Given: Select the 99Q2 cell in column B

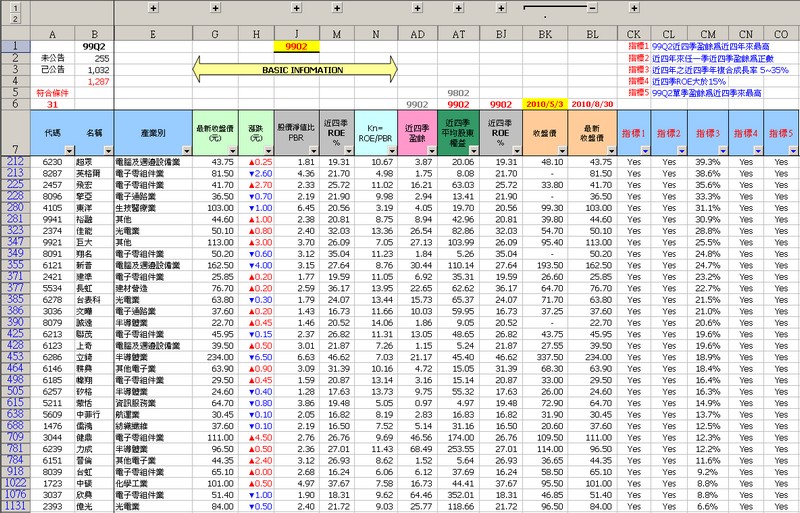Looking at the screenshot, I should [x=94, y=46].
